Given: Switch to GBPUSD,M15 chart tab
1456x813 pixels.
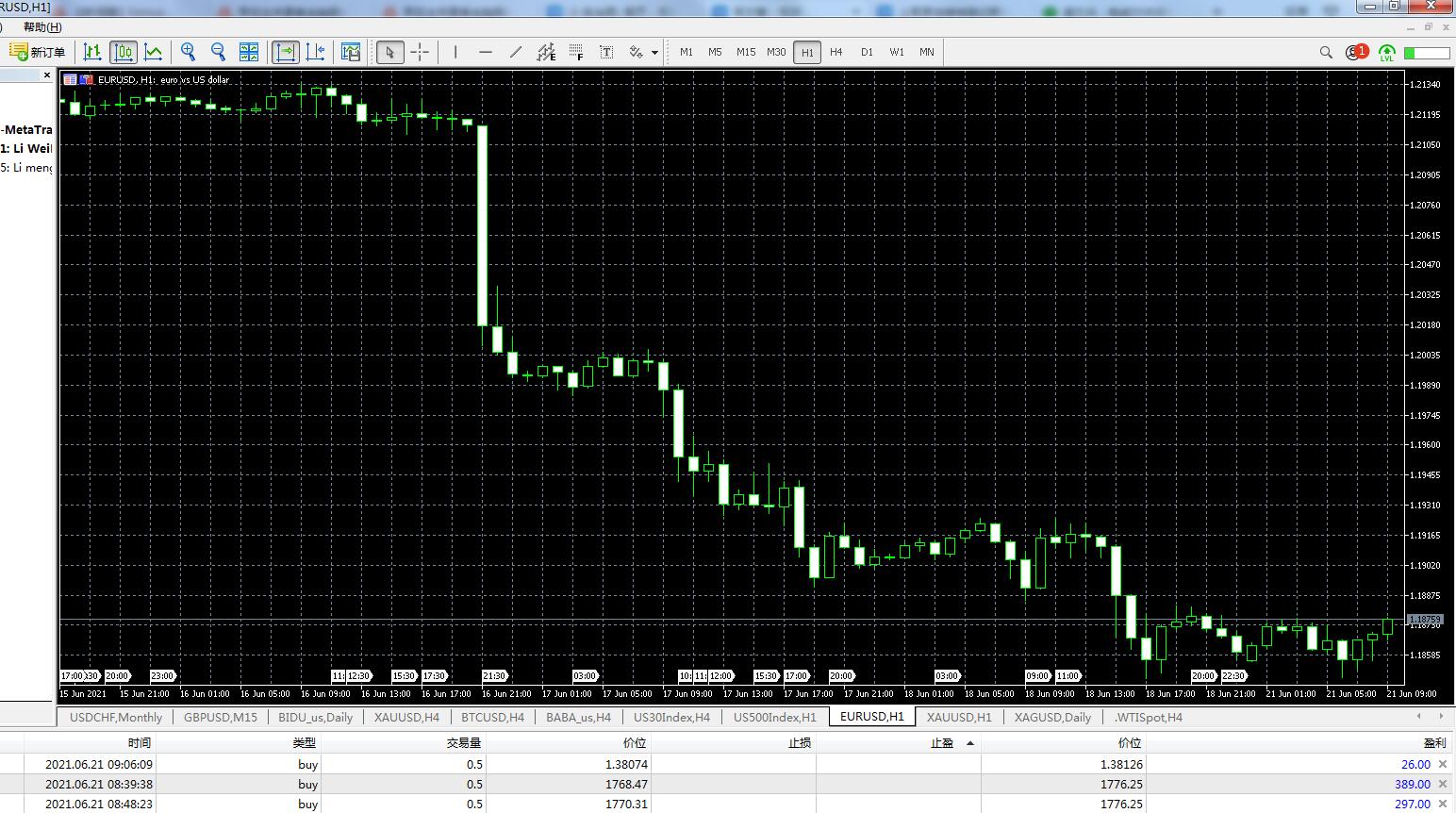Looking at the screenshot, I should (x=221, y=717).
